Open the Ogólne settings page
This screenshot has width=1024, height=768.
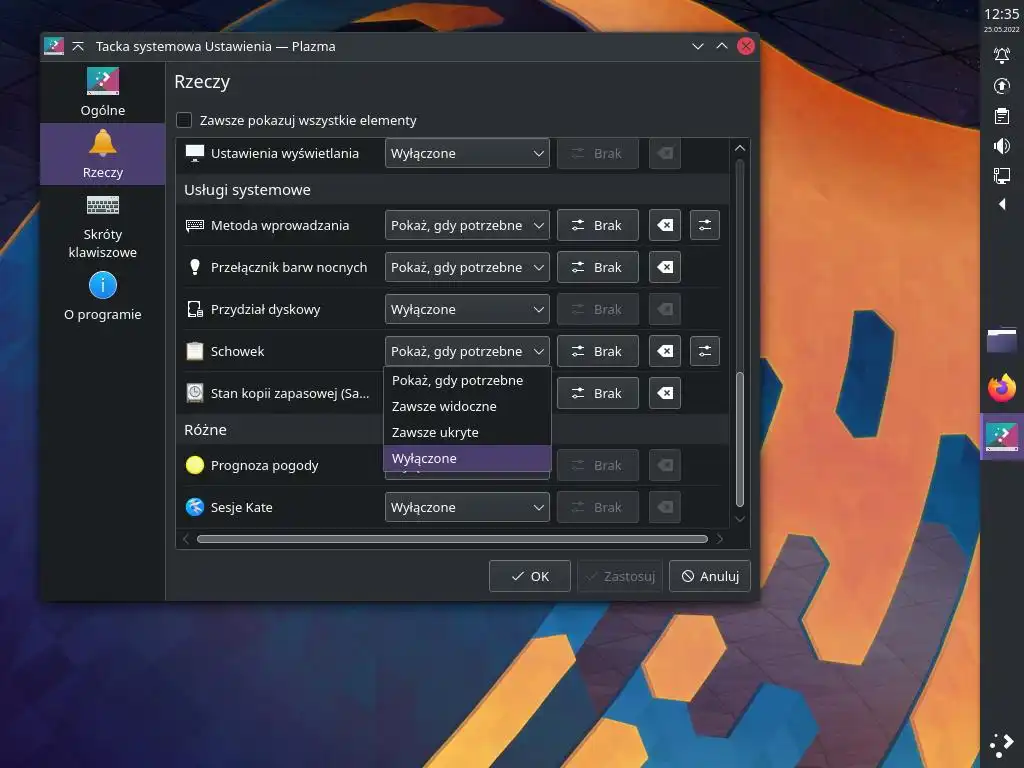pyautogui.click(x=103, y=92)
